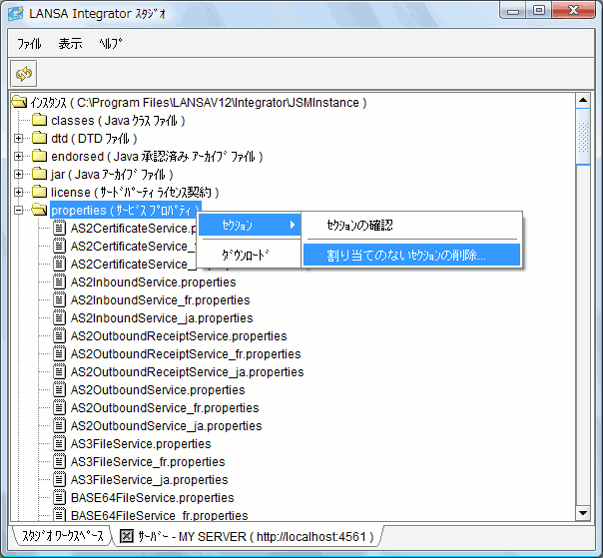Viewport: 603px width, 558px height.
Task: Click file icon of AS2InboundService_fr.properties
Action: 59,300
